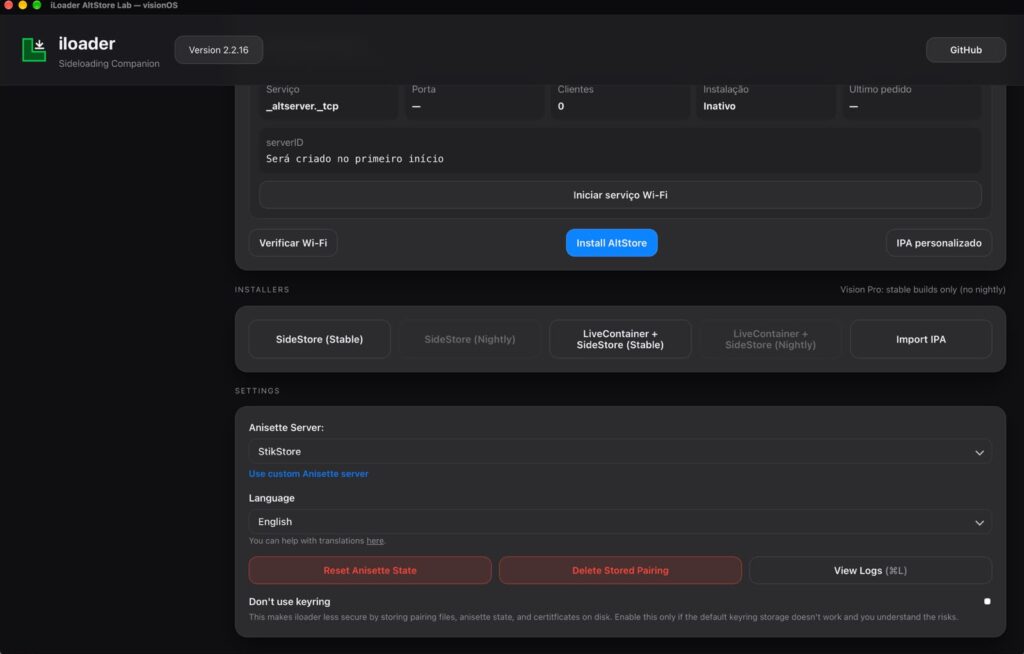This screenshot has height=654, width=1024.
Task: Click the '_altserver._tcp' service value
Action: (302, 106)
